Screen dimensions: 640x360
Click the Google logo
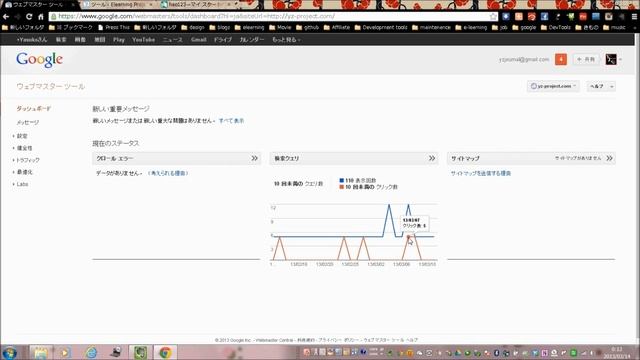point(40,60)
